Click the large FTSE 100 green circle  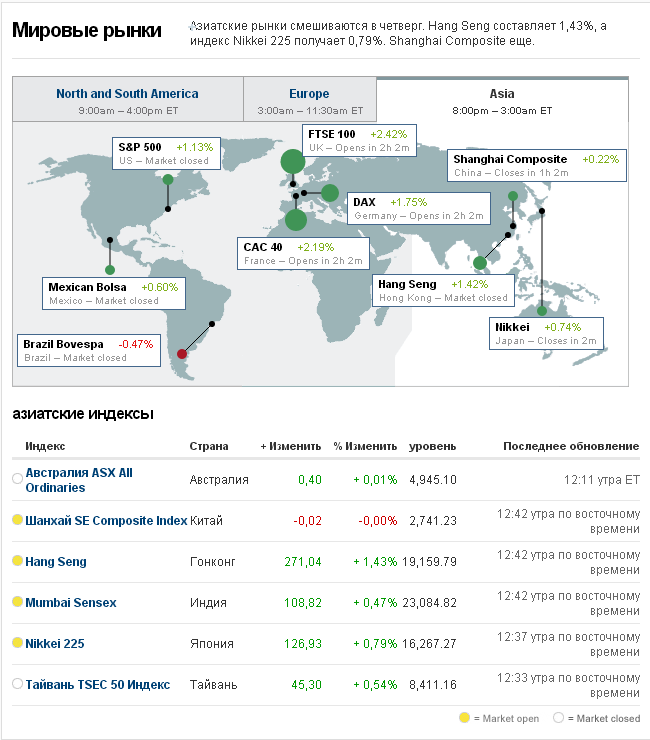(x=293, y=161)
